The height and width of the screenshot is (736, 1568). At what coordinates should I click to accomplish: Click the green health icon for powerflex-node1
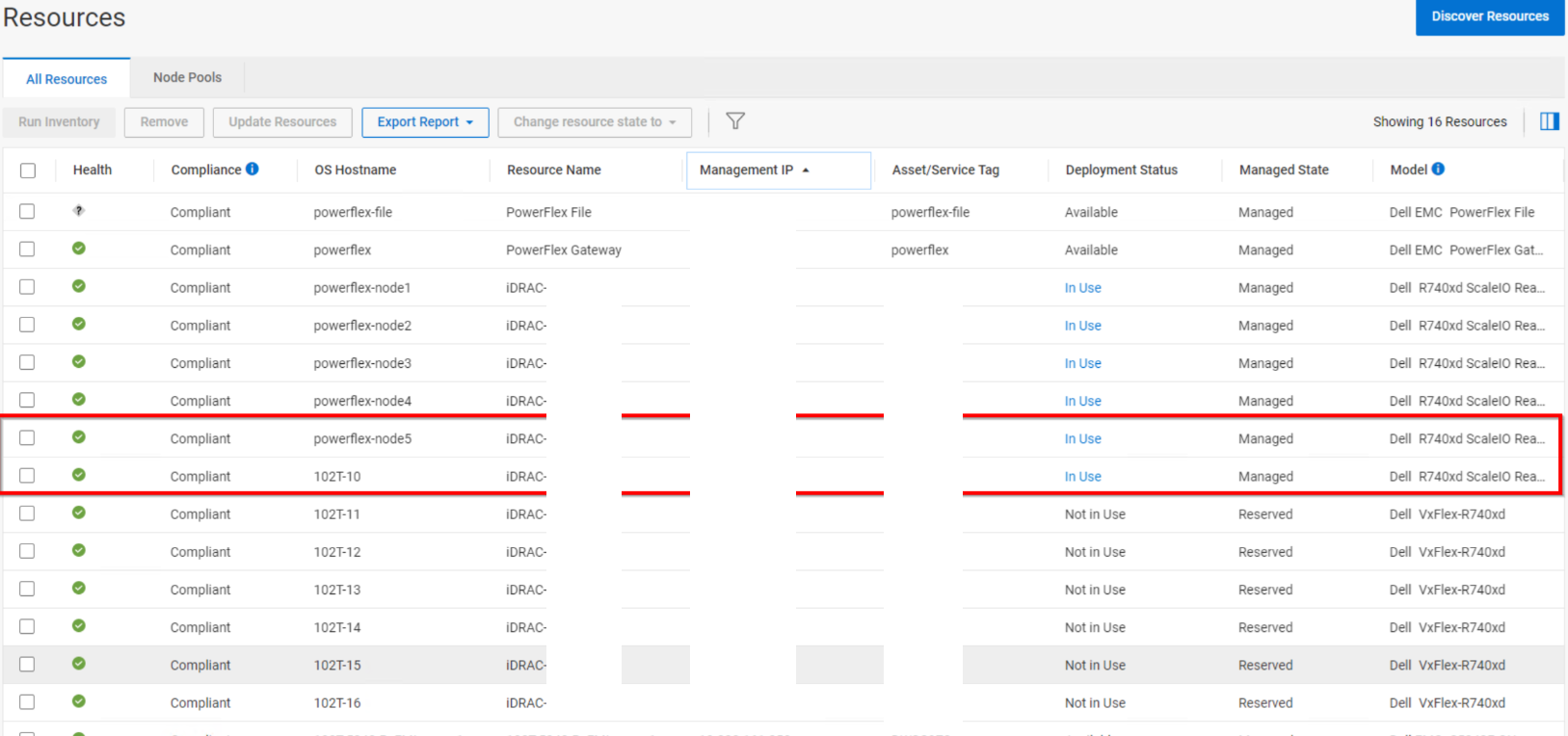coord(79,286)
